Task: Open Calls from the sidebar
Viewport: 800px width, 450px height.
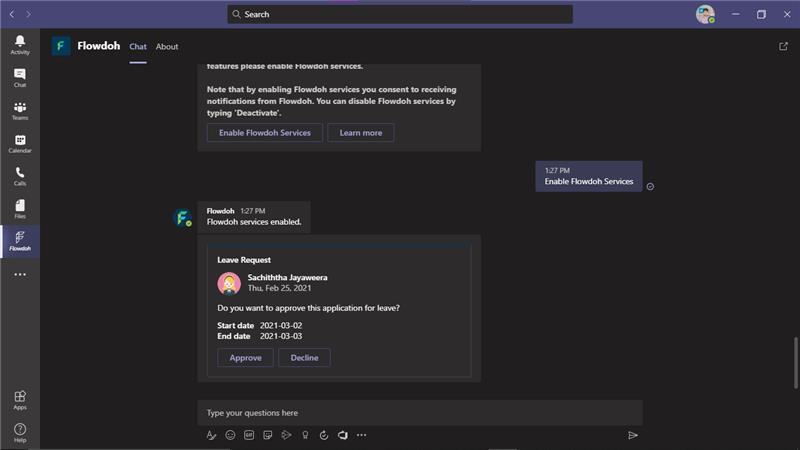Action: pyautogui.click(x=20, y=176)
